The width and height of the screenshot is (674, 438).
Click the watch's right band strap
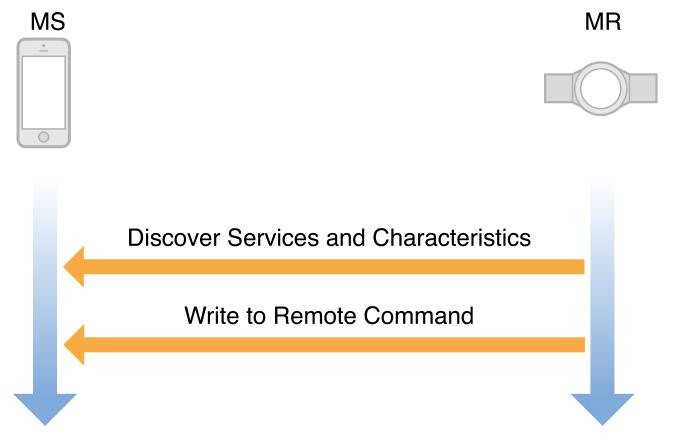click(645, 88)
